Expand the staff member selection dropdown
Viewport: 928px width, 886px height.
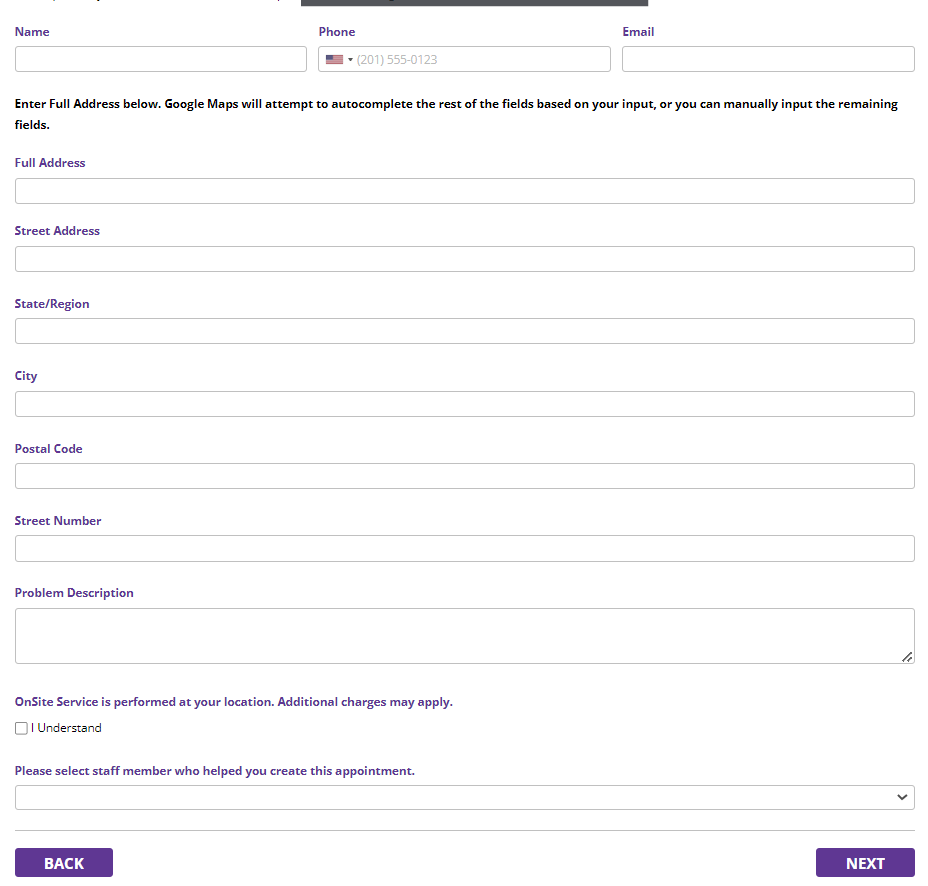point(464,797)
